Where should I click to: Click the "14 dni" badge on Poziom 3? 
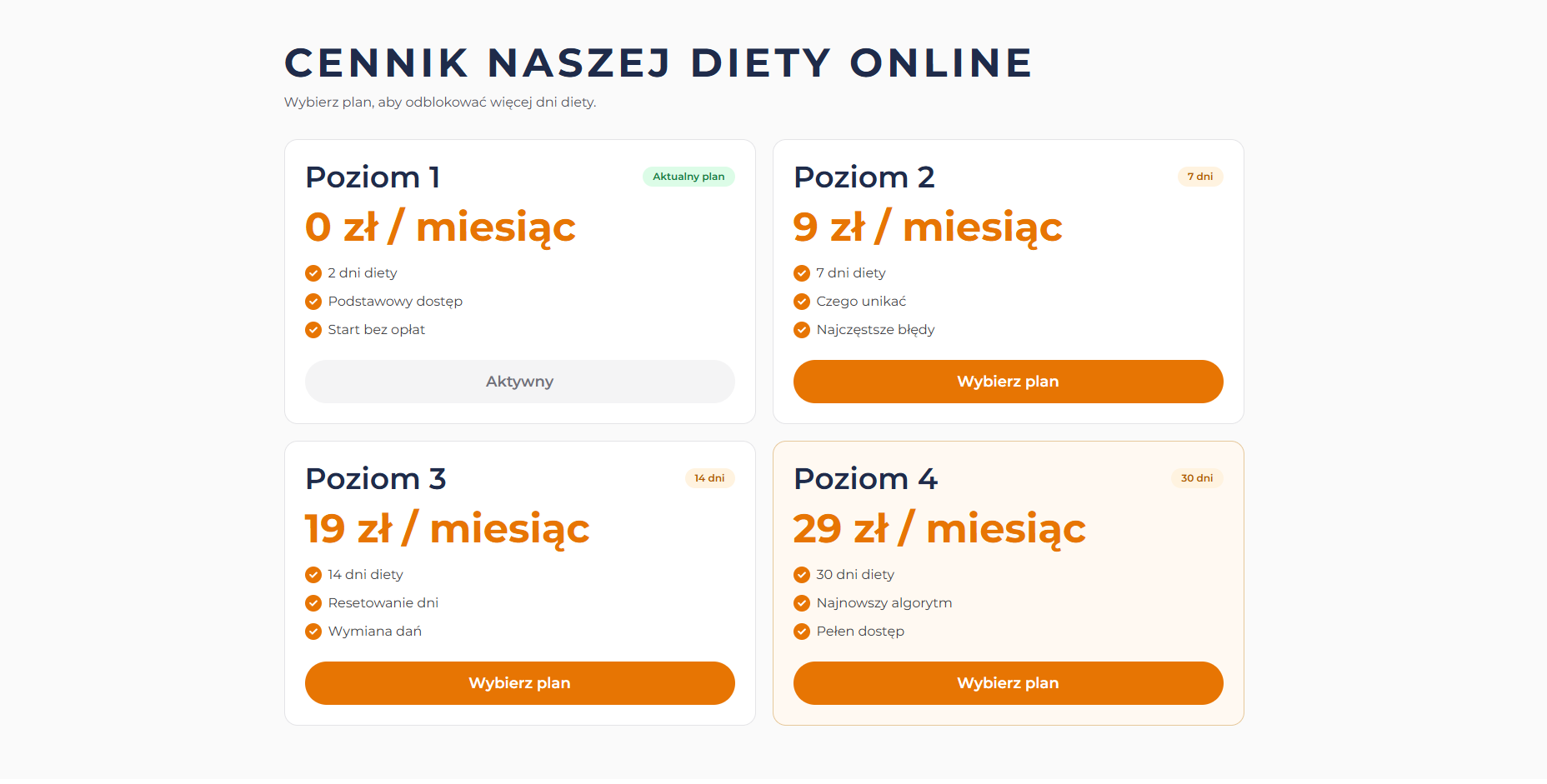(710, 478)
